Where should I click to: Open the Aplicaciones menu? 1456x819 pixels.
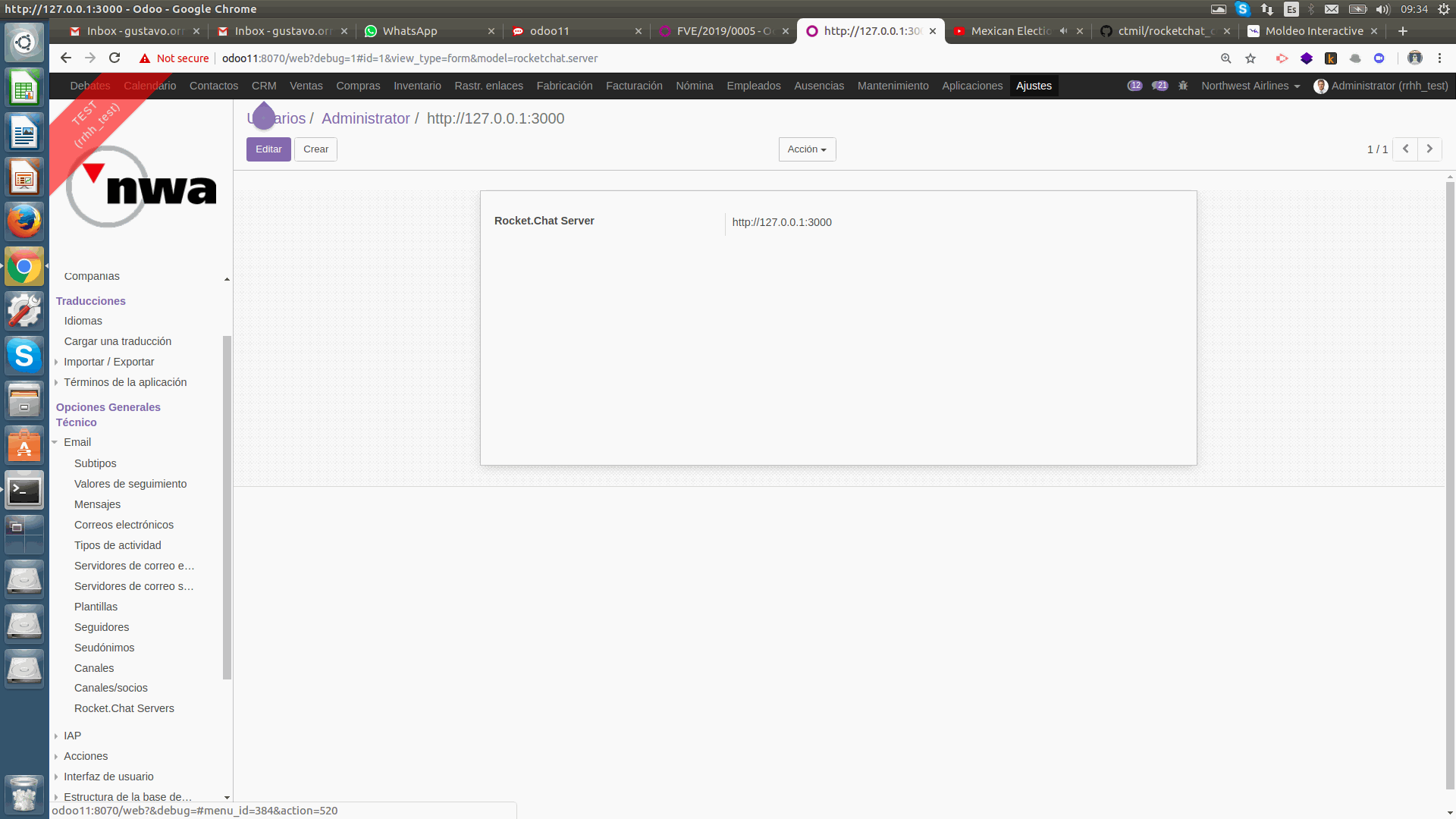pos(972,86)
